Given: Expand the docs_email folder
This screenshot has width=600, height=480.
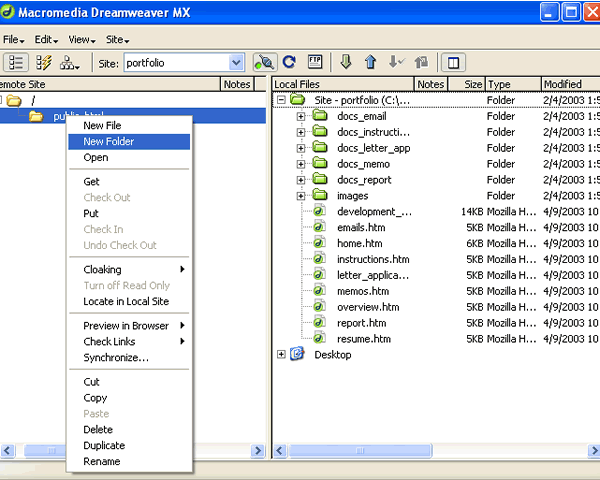Looking at the screenshot, I should coord(301,116).
